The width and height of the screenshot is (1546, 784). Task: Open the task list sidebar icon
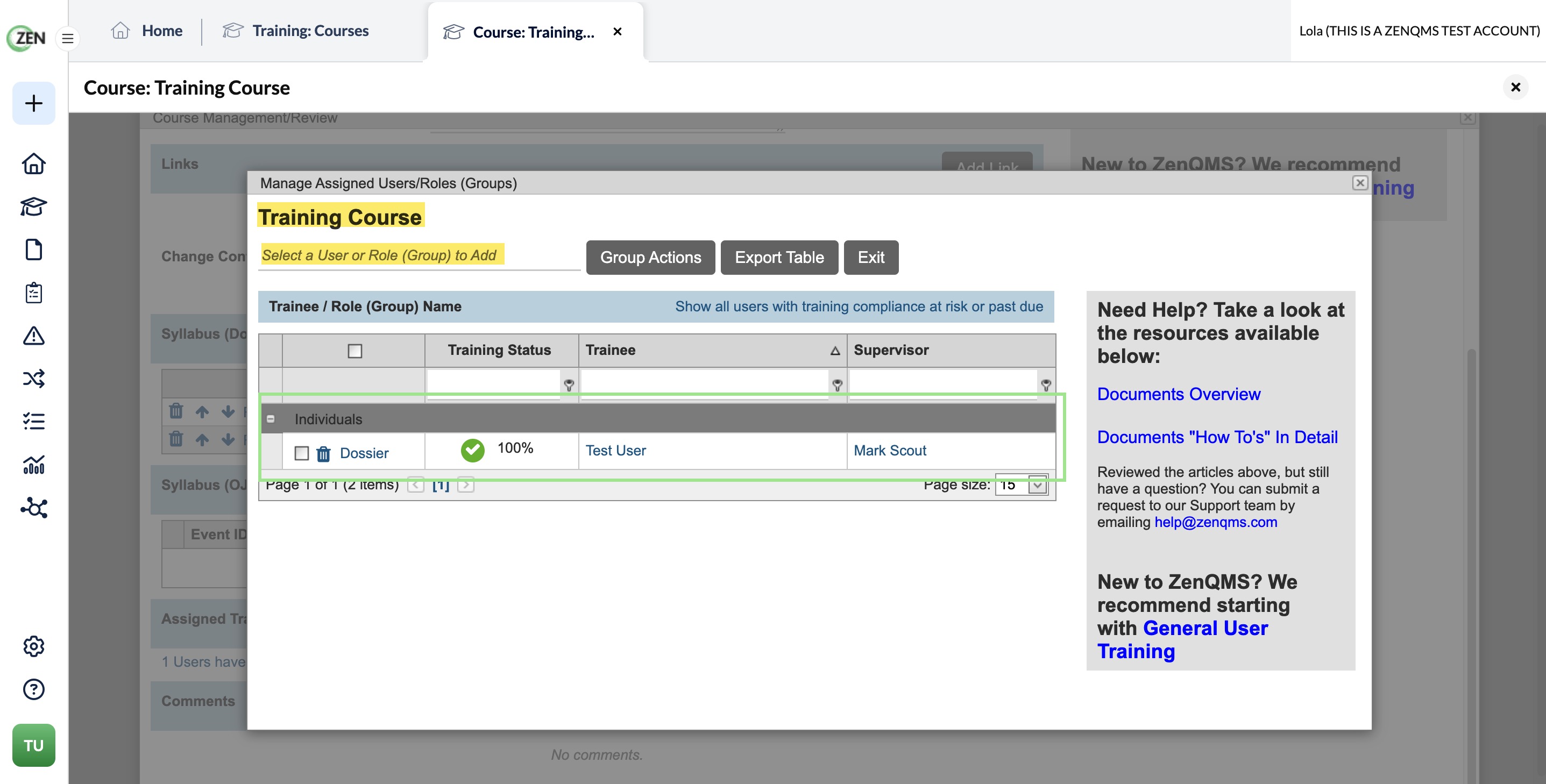[x=33, y=421]
